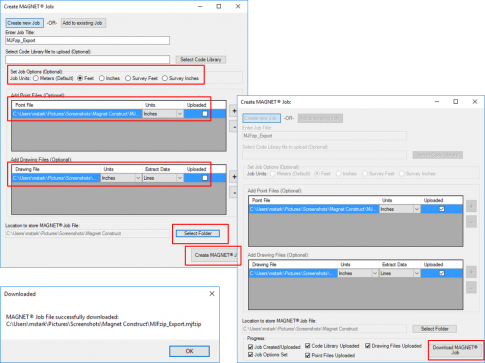This screenshot has height=363, width=485.
Task: Click the Create new Job button
Action: click(x=24, y=23)
